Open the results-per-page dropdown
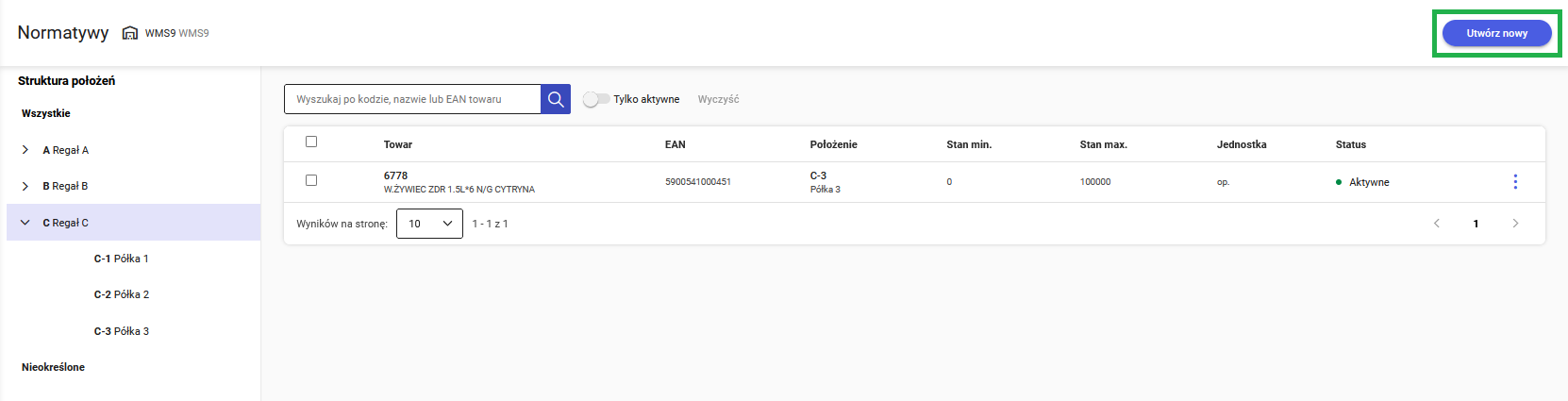Viewport: 1568px width, 401px height. 429,224
